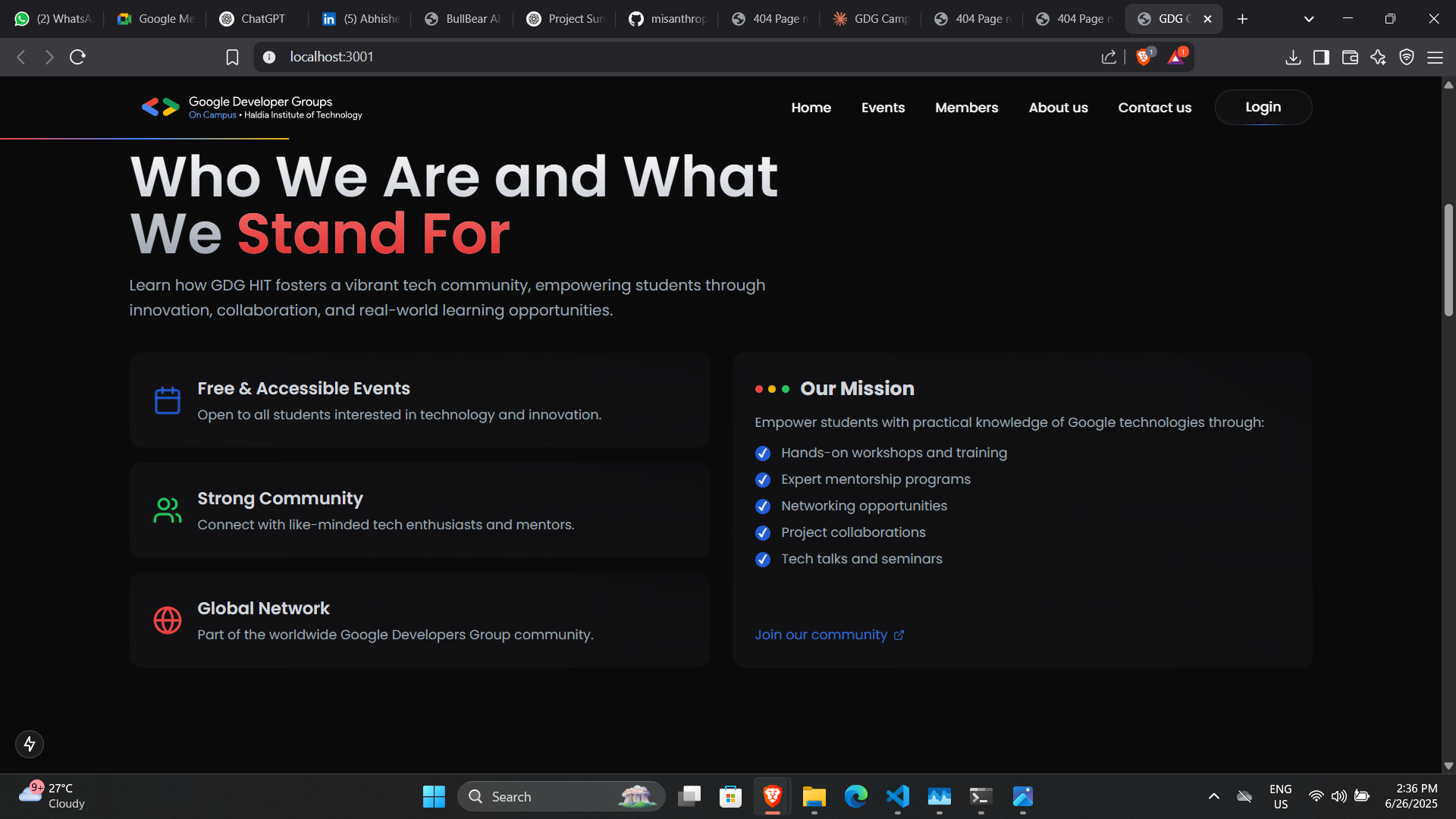Click checkmark next to Project collaborations

coord(763,533)
